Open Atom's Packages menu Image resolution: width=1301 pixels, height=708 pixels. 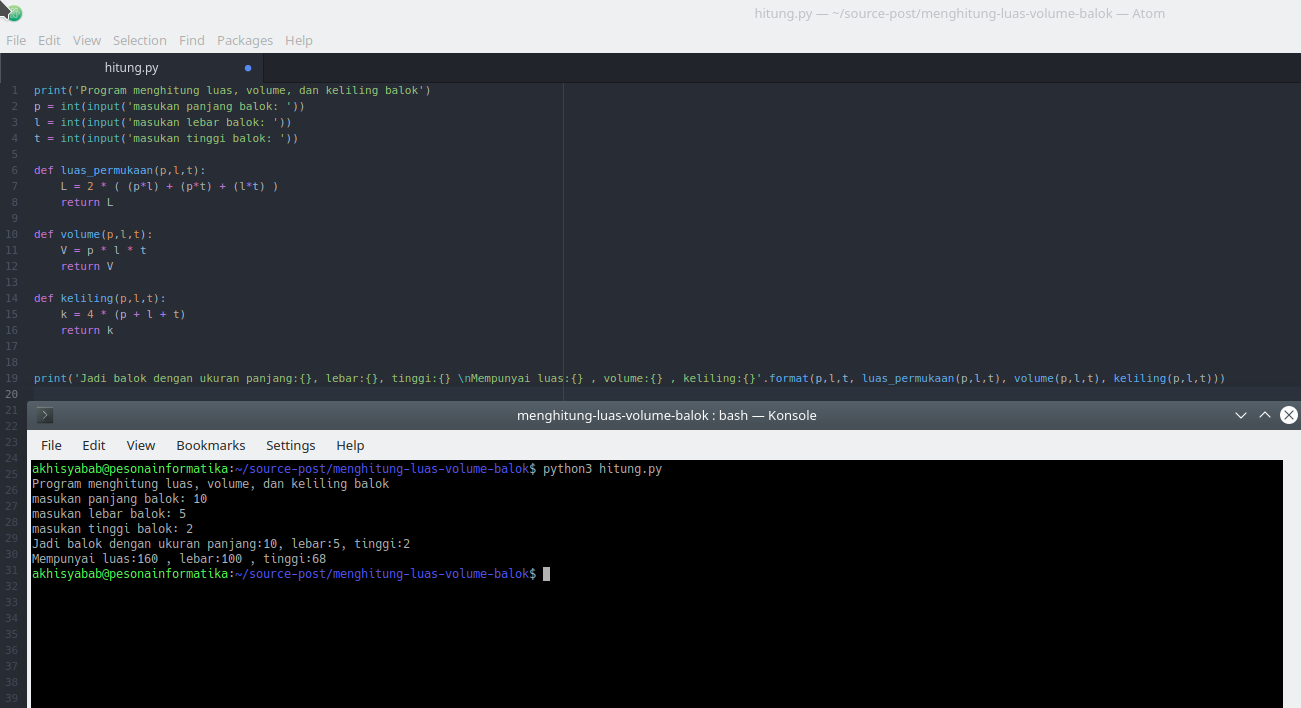pos(244,40)
